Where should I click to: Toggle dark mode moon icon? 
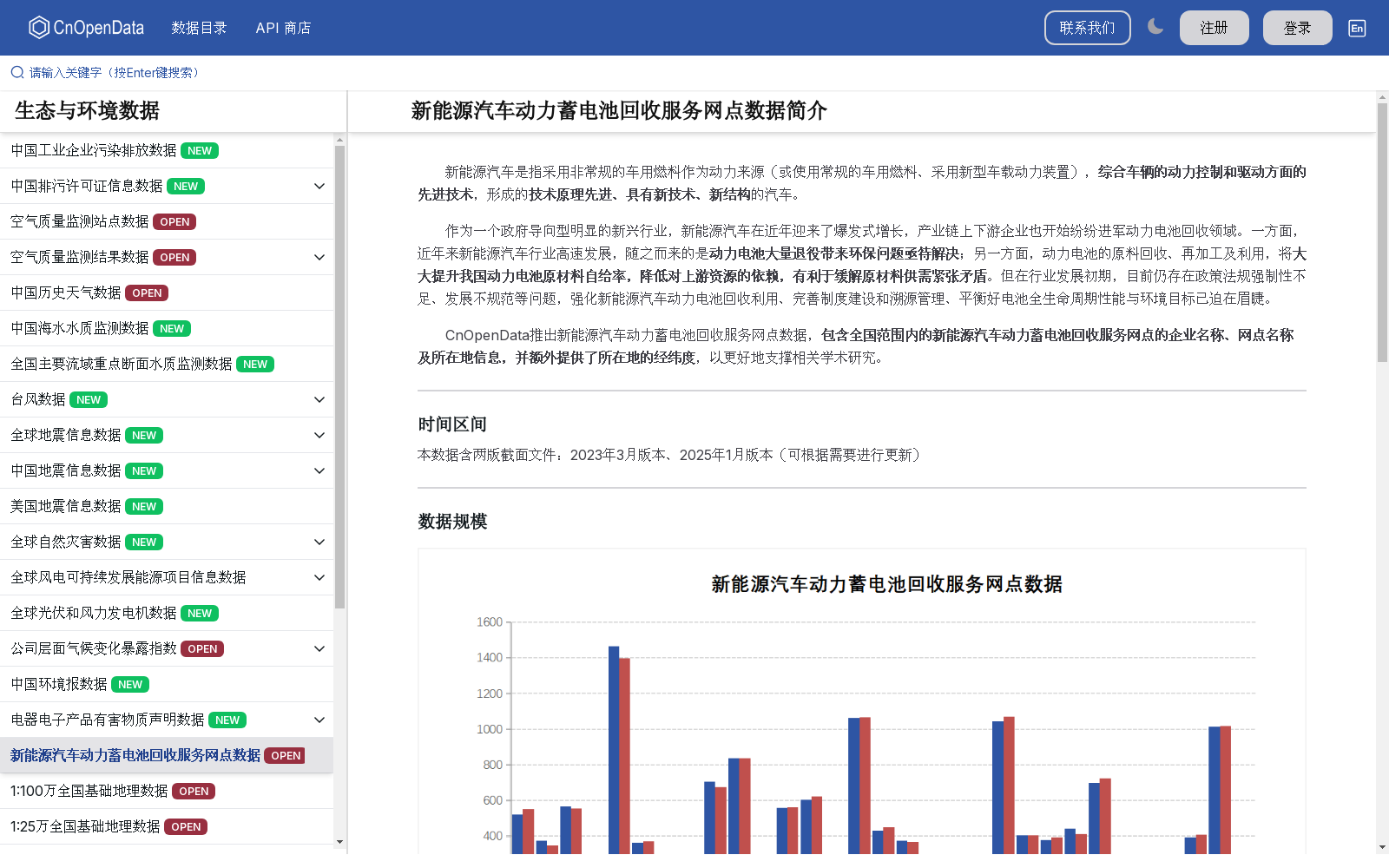coord(1155,27)
